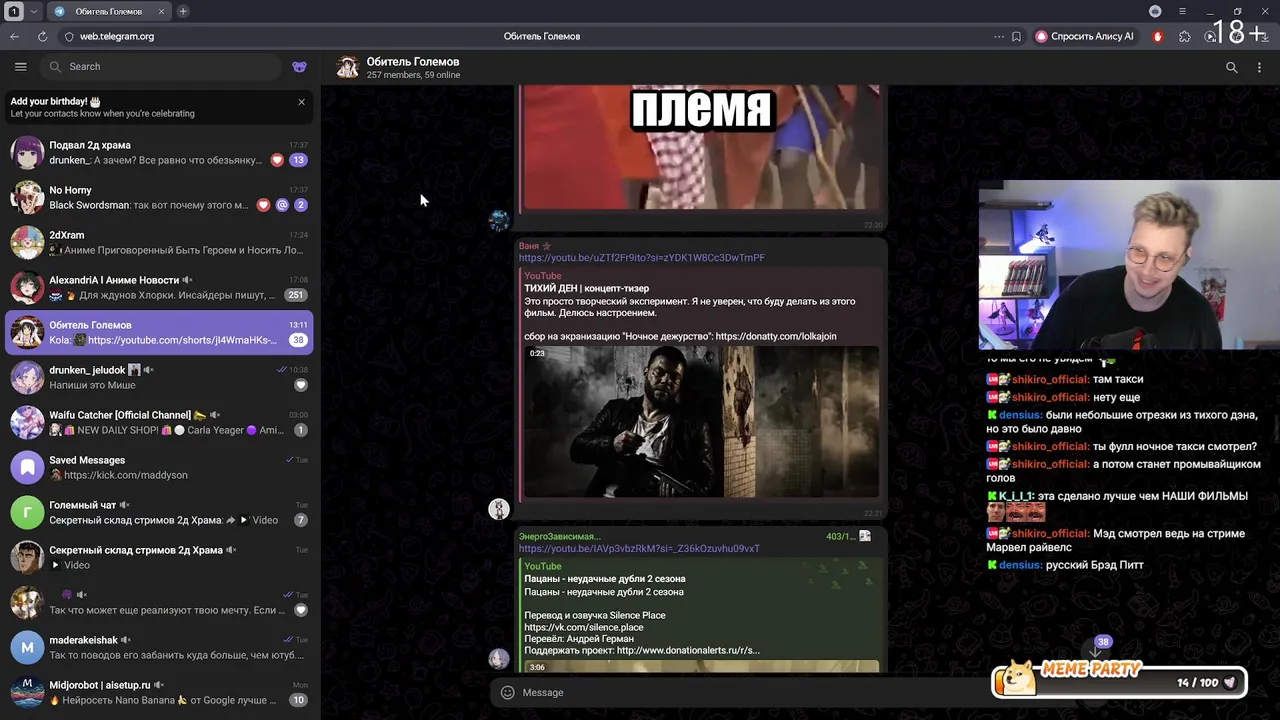Click the ЭнергоЗависимая sender name

[559, 537]
